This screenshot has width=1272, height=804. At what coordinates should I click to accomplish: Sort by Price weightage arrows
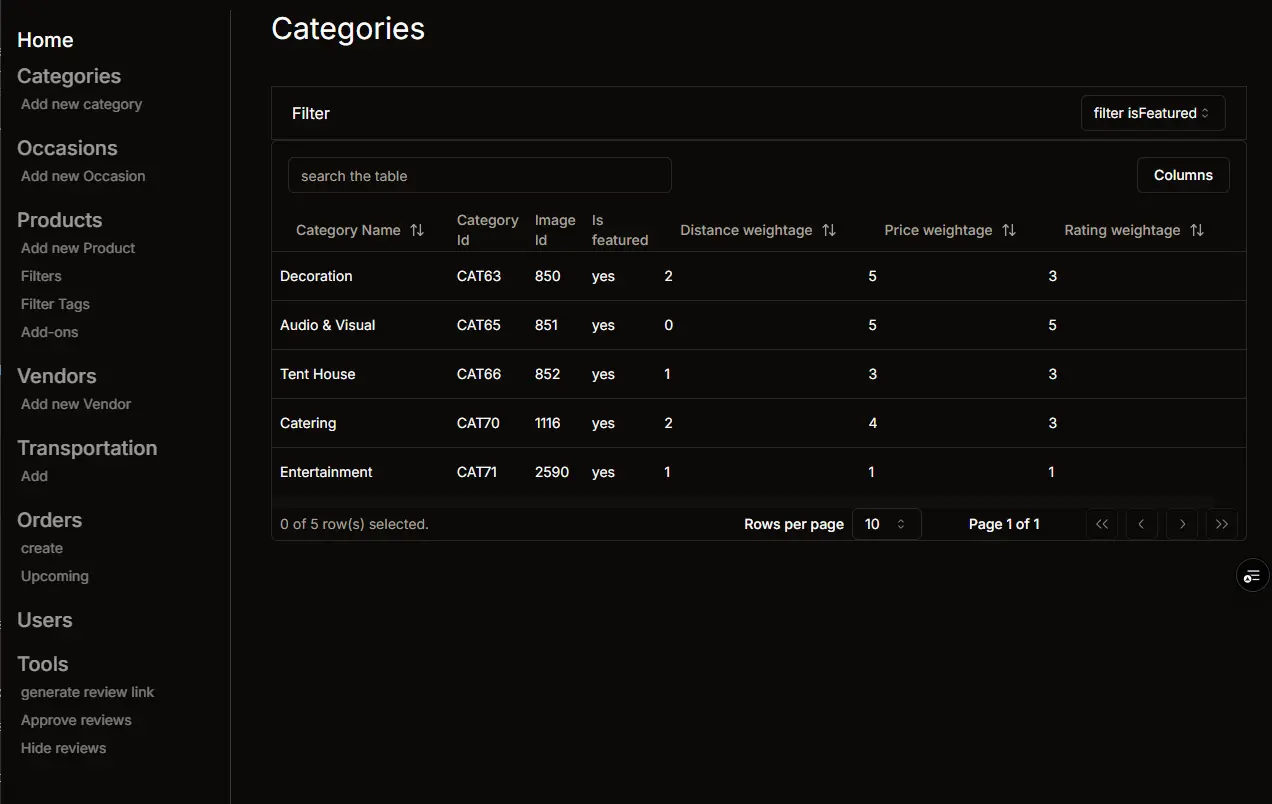coord(1009,230)
